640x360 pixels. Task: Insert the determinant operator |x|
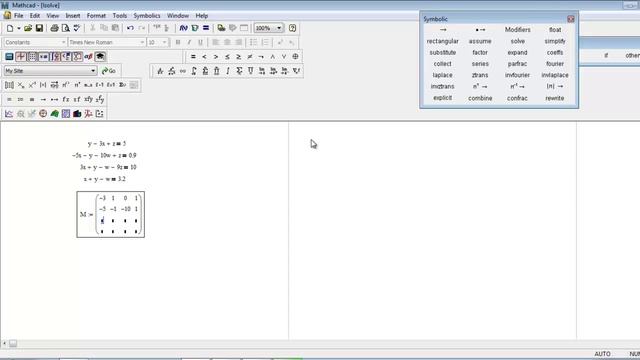point(43,85)
